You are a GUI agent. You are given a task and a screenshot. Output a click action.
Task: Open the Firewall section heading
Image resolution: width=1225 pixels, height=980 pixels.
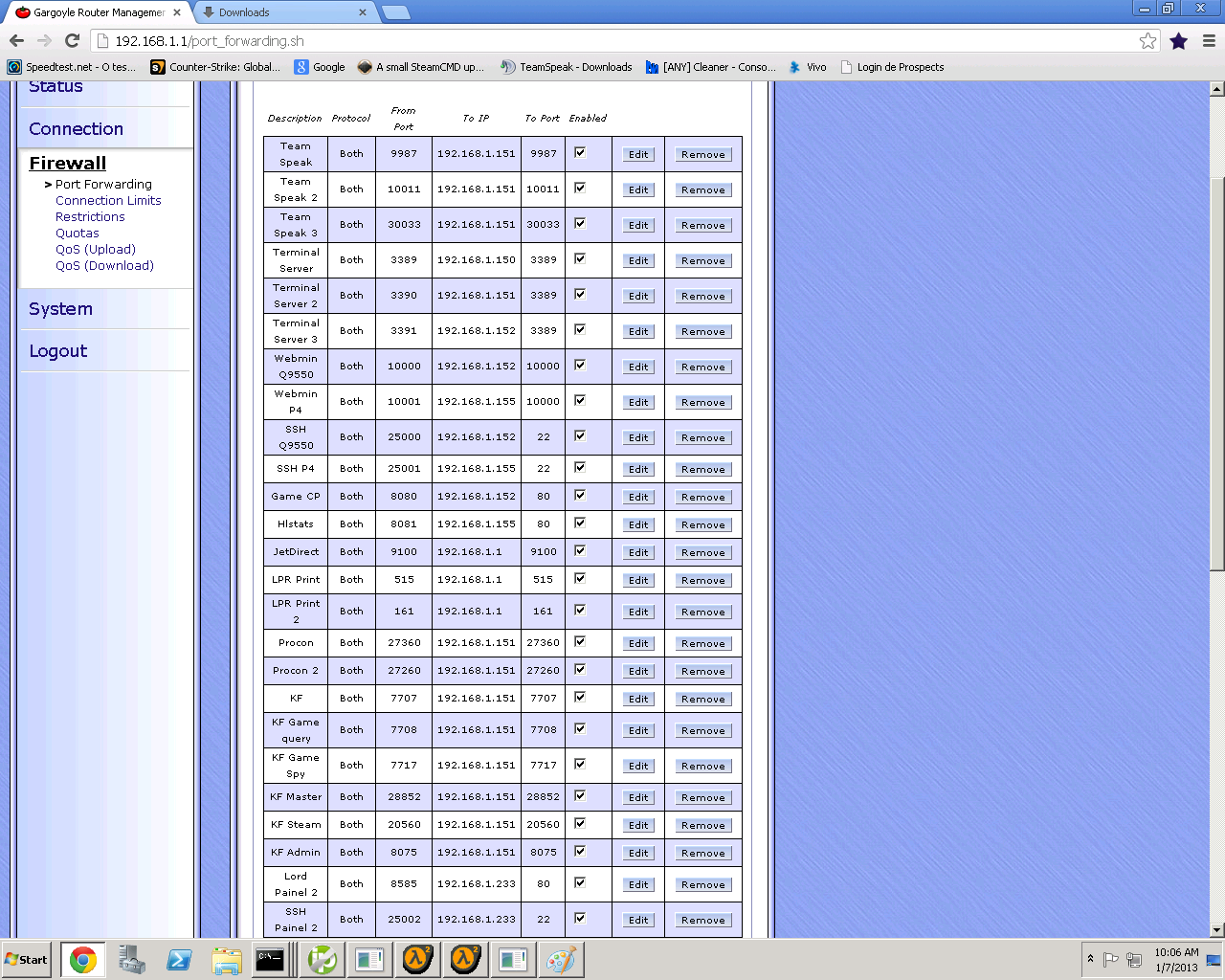(67, 164)
